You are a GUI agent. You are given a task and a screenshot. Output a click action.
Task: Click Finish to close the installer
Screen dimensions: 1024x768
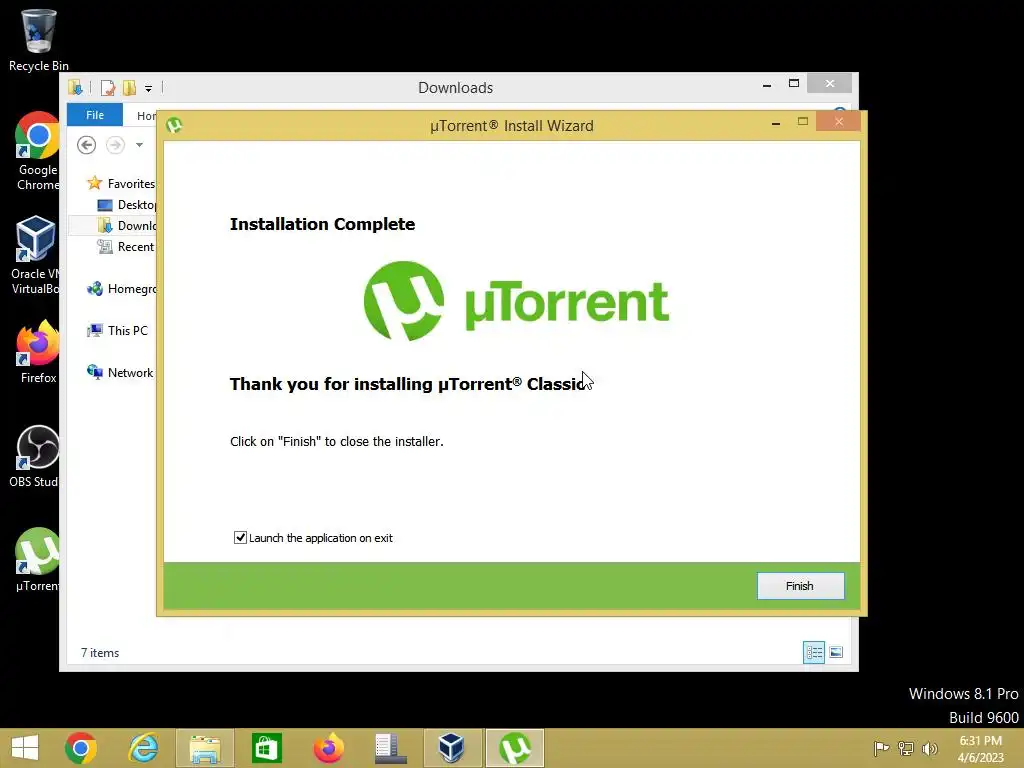coord(800,586)
